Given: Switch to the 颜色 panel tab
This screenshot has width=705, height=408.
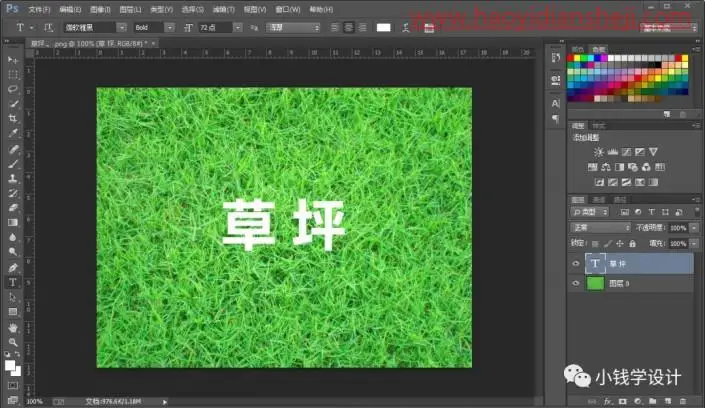Looking at the screenshot, I should click(x=578, y=49).
